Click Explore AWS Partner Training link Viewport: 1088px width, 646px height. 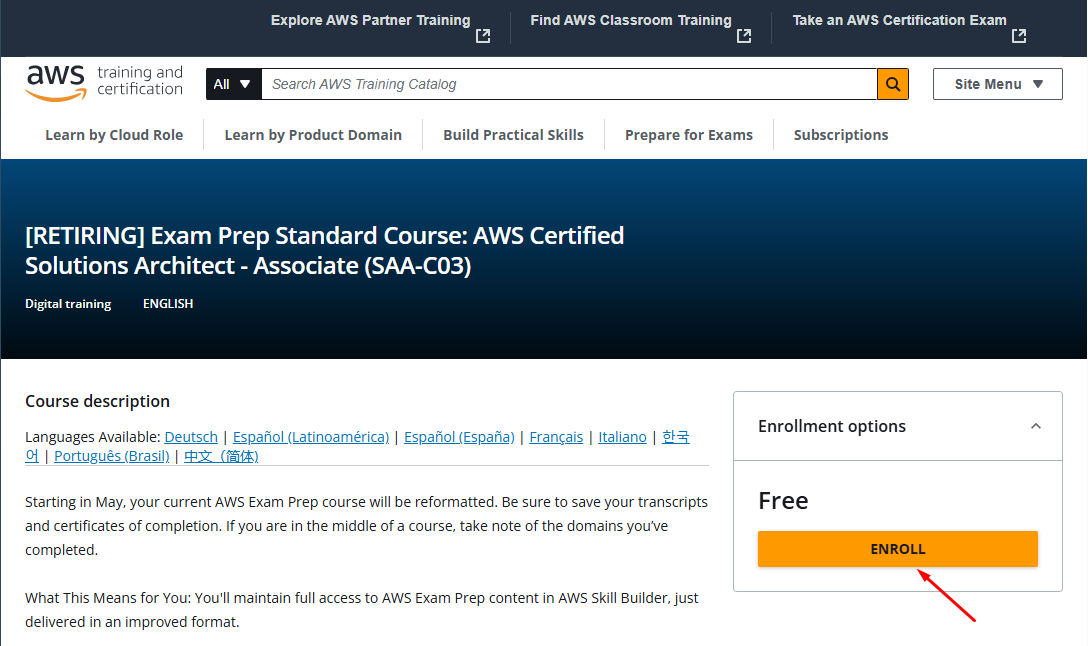pyautogui.click(x=371, y=20)
